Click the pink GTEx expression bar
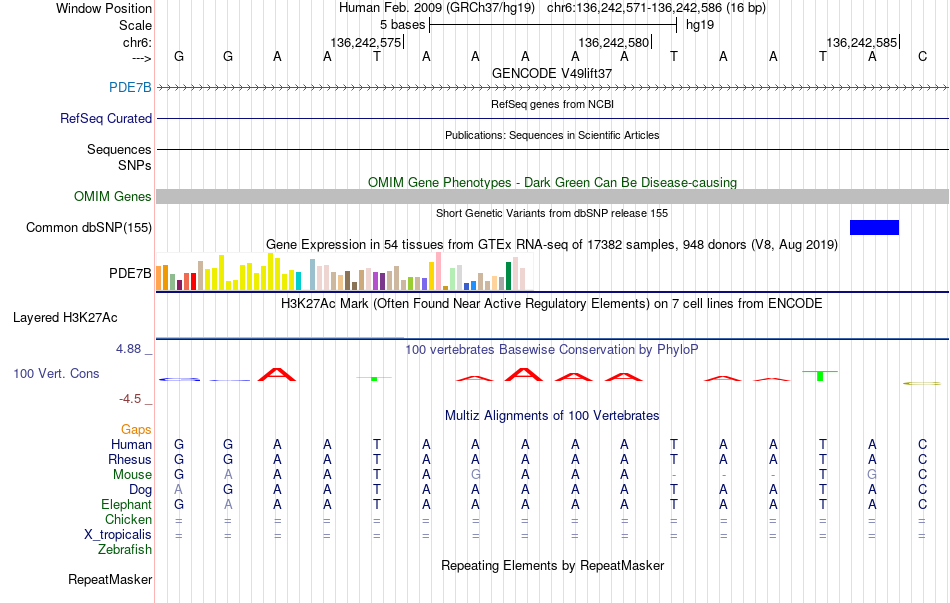Screen dimensions: 950x603 [x=439, y=271]
